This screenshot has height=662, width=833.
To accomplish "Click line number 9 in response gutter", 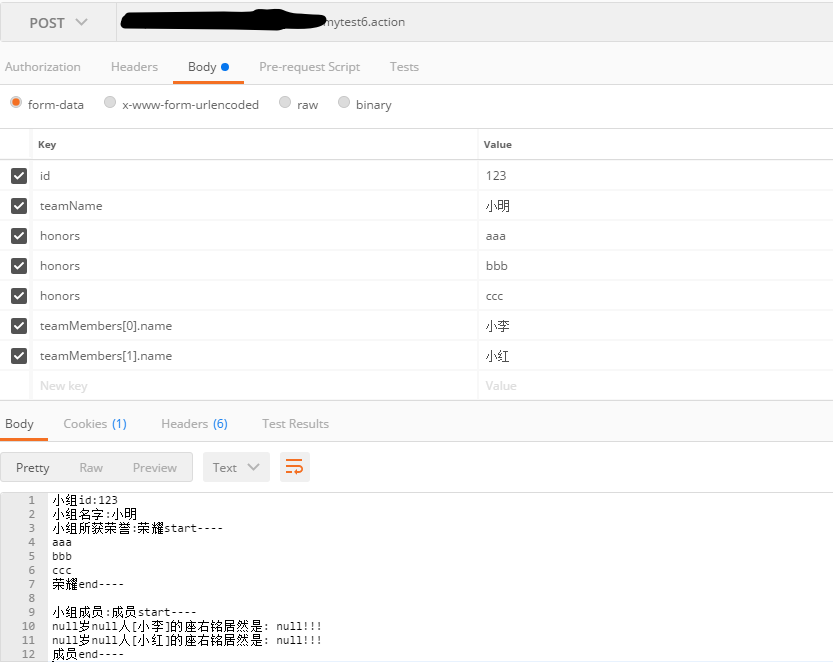I will pyautogui.click(x=32, y=612).
